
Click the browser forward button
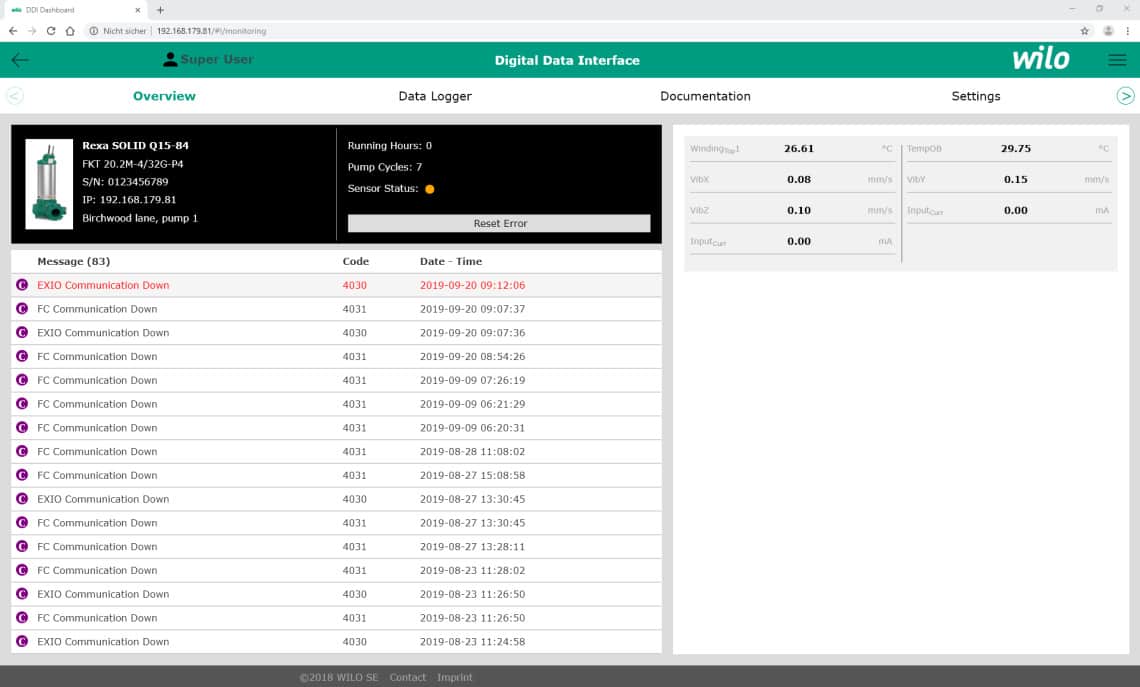pyautogui.click(x=32, y=31)
